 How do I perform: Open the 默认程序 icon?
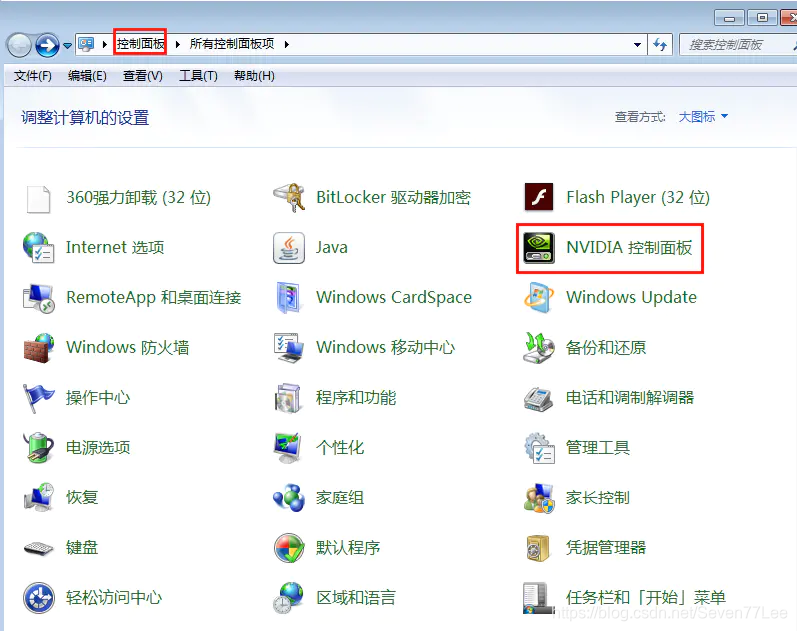tap(289, 548)
